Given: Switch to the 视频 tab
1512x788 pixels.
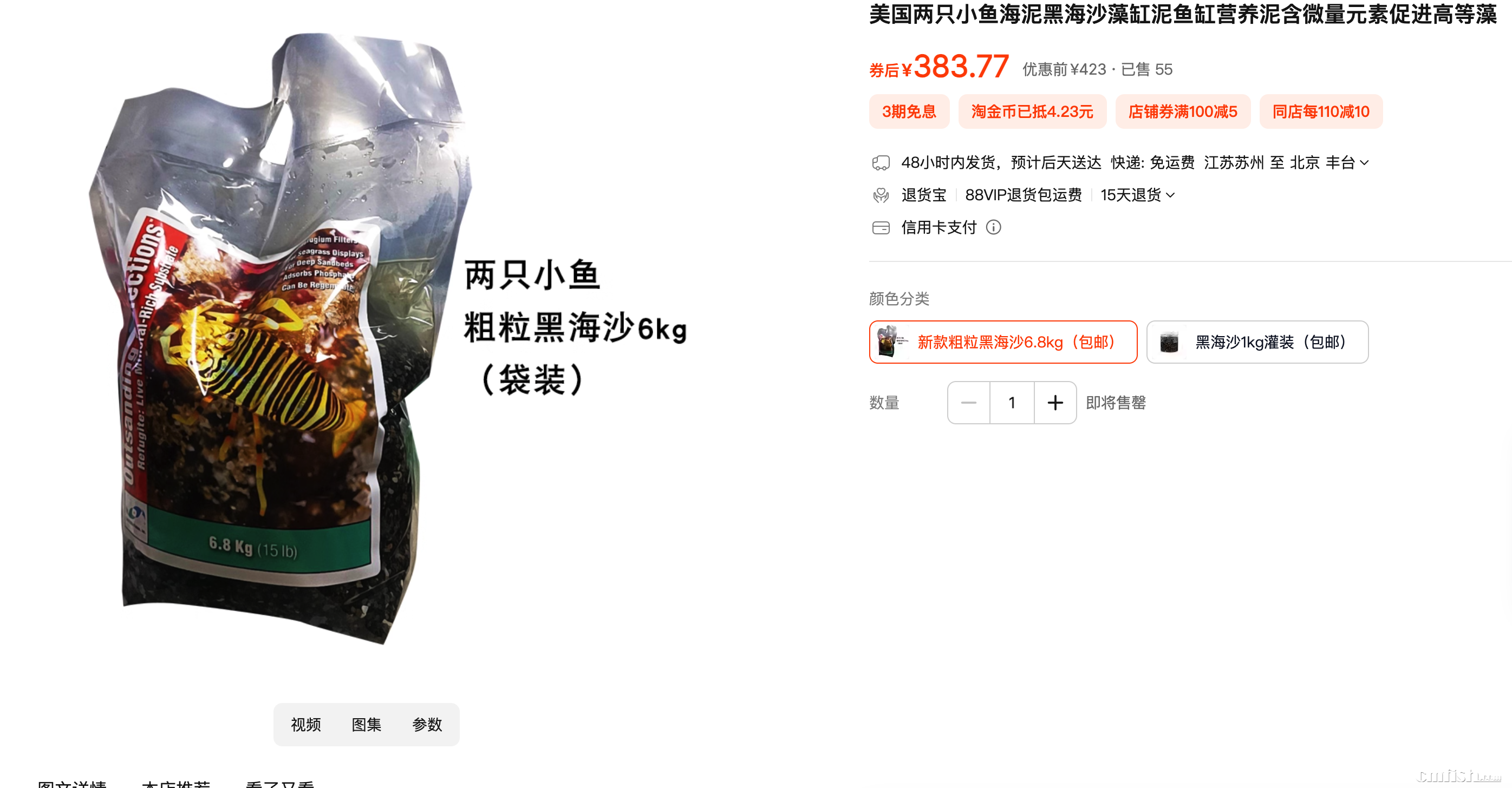Looking at the screenshot, I should (306, 725).
